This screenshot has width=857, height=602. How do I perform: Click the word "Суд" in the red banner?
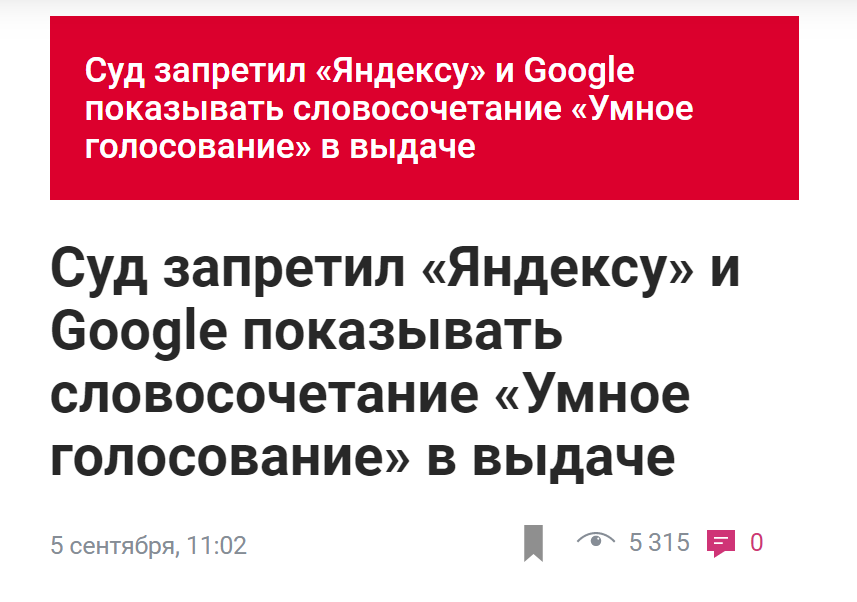(111, 73)
